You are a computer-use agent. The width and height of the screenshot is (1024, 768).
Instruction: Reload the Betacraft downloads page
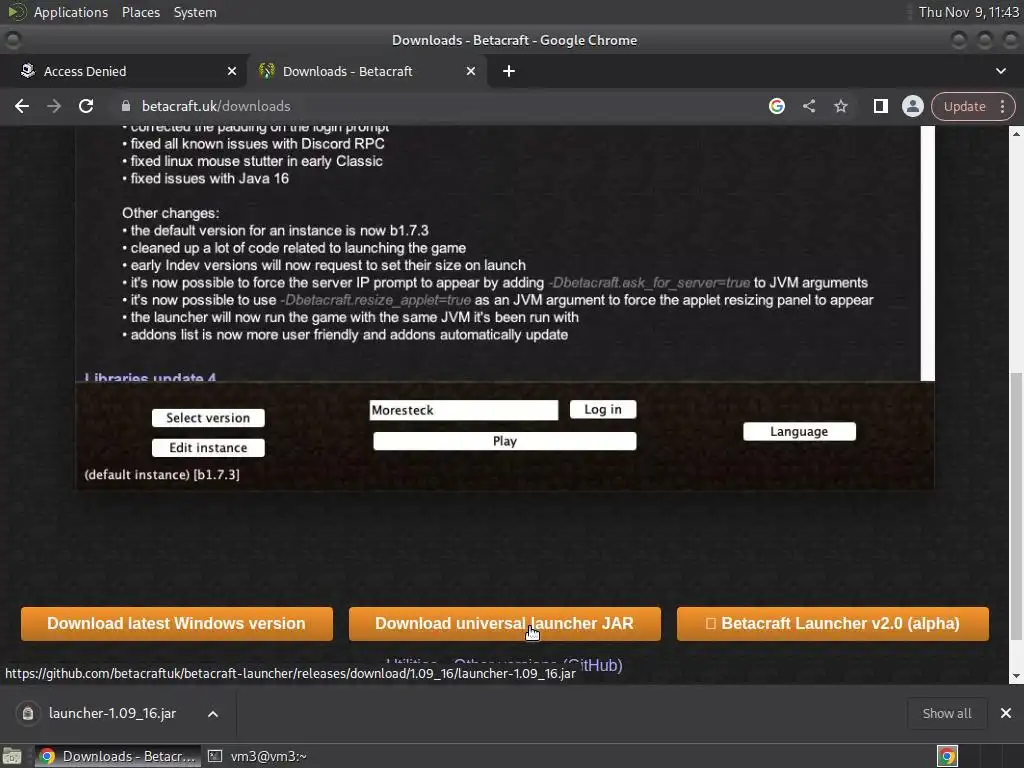[86, 106]
